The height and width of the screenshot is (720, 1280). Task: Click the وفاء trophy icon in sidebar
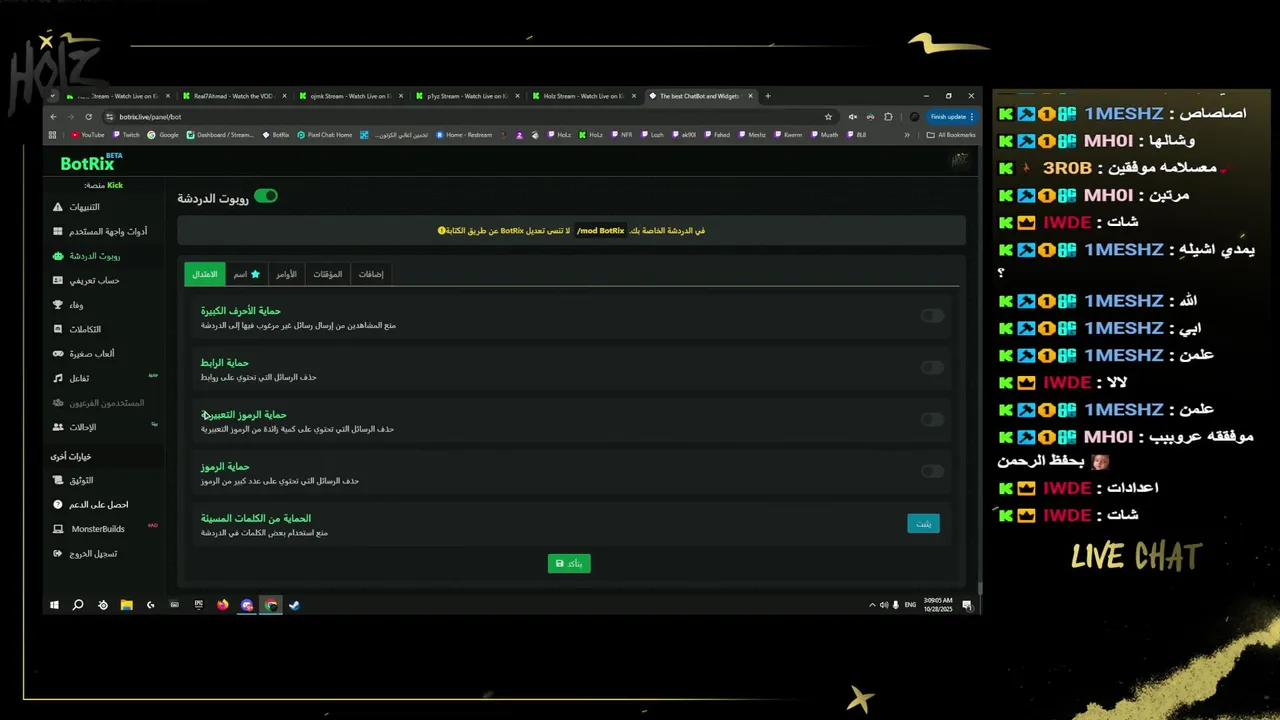pos(58,304)
